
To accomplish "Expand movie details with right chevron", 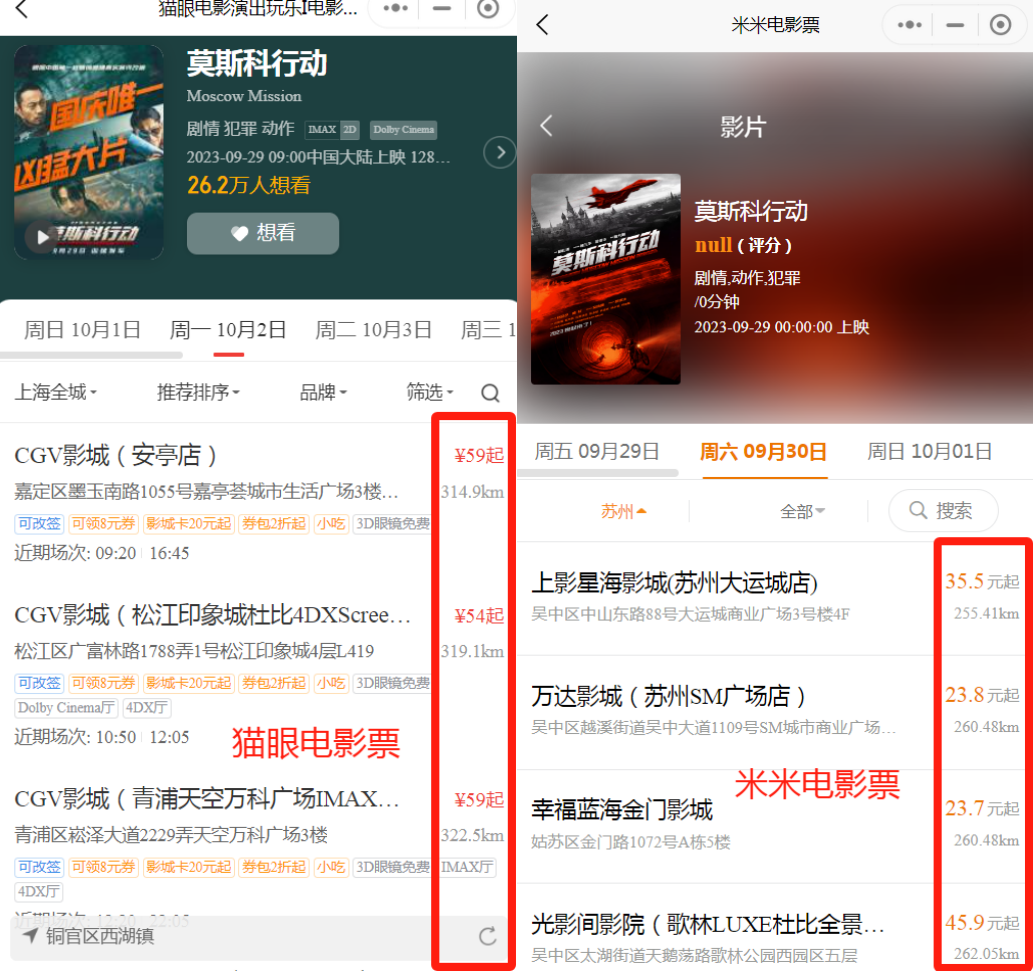I will coord(499,153).
